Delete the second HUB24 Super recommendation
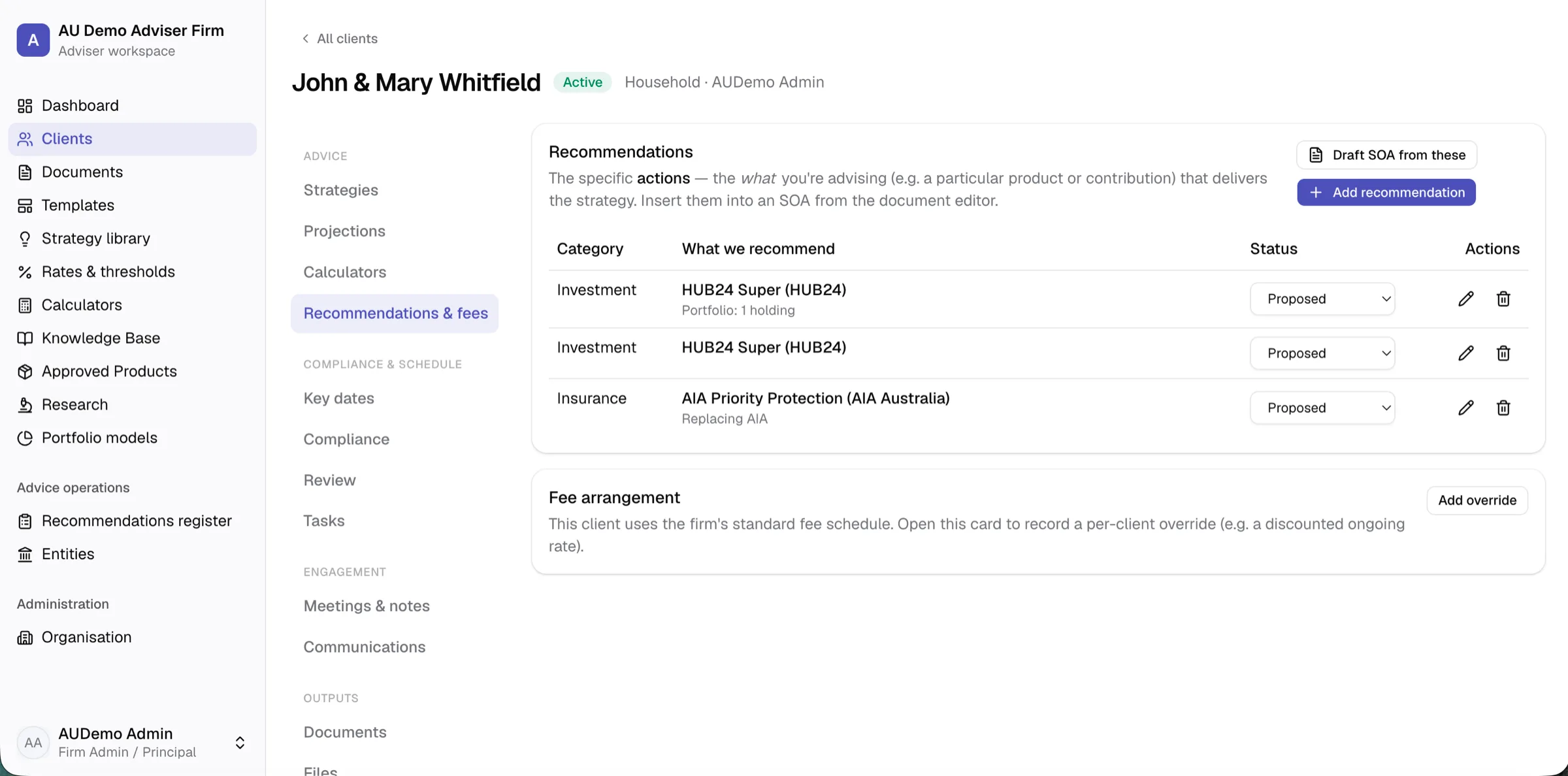Image resolution: width=1568 pixels, height=776 pixels. [1503, 353]
